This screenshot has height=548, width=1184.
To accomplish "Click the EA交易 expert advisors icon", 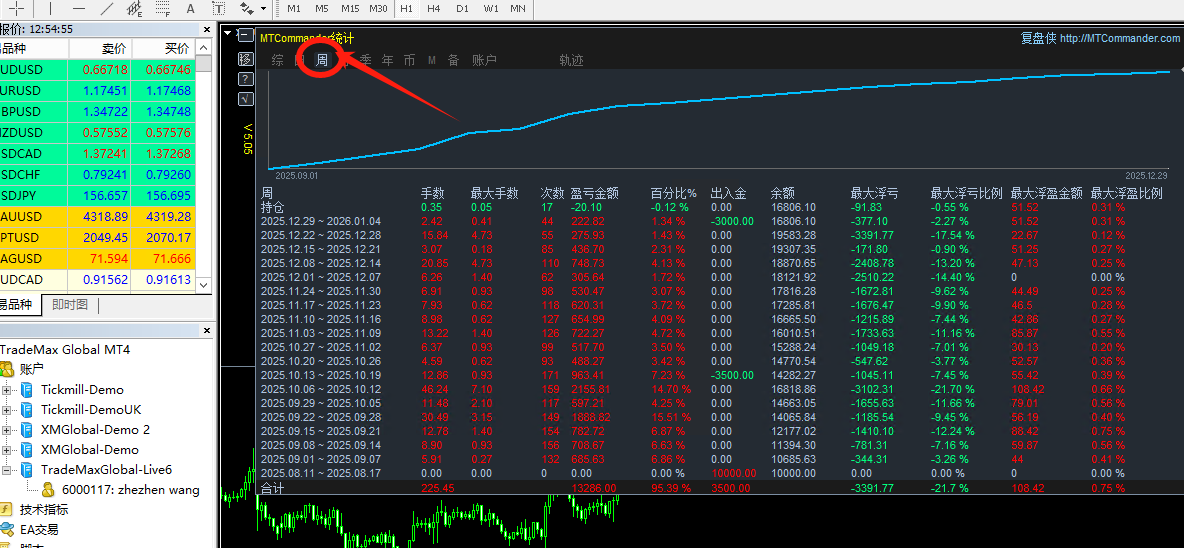I will click(x=7, y=529).
